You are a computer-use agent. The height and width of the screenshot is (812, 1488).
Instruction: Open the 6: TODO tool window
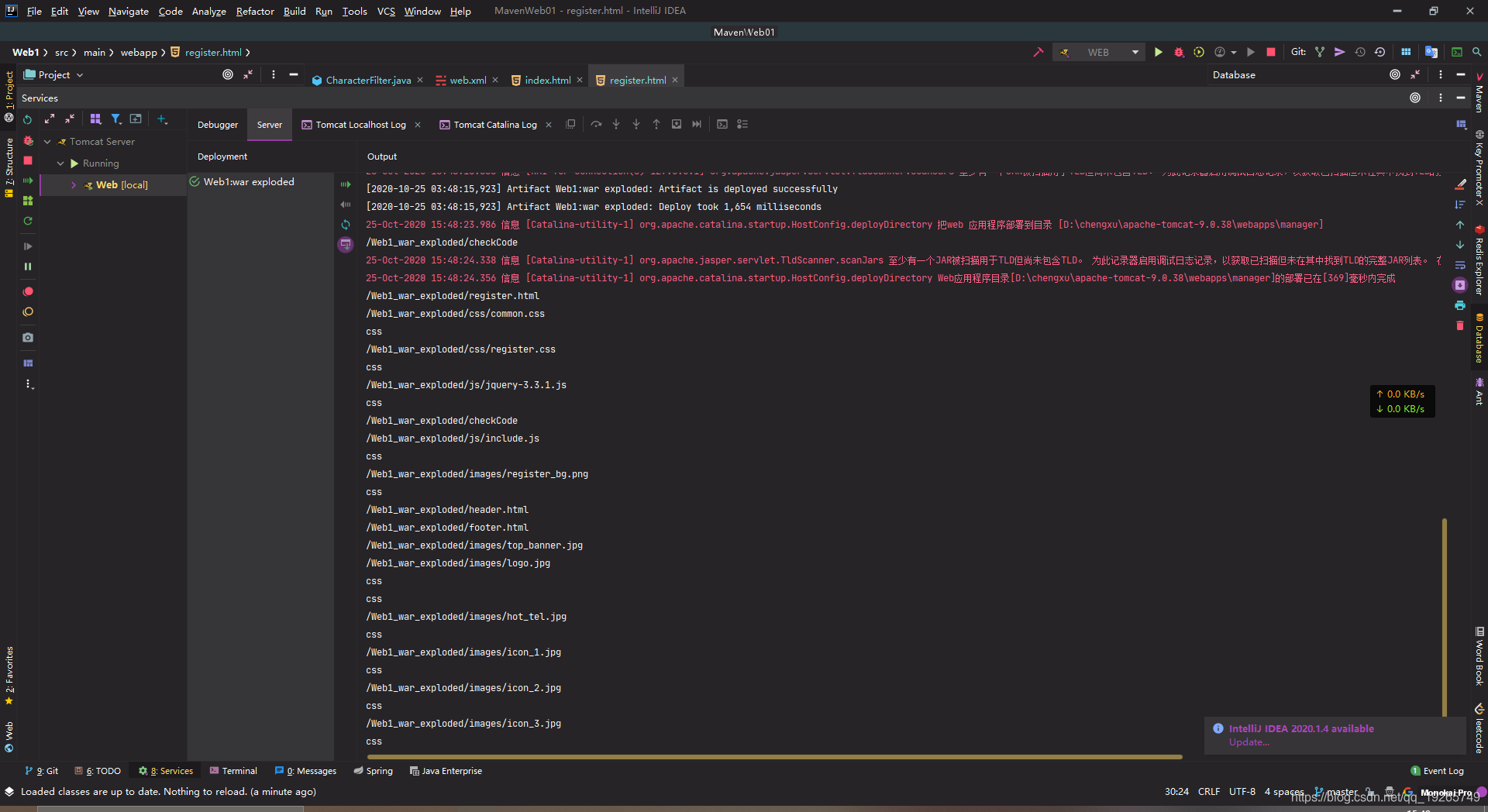coord(98,771)
